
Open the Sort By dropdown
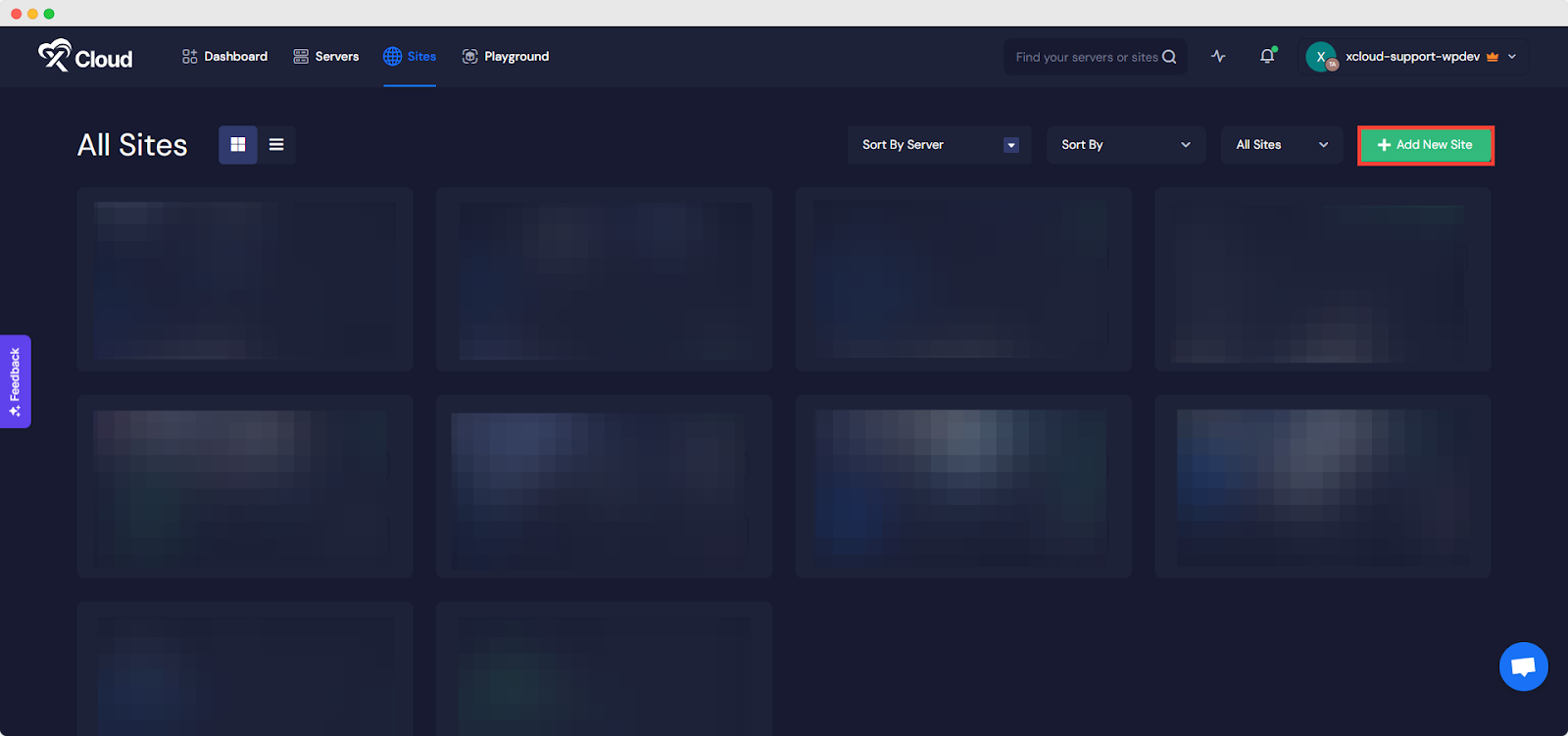pyautogui.click(x=1125, y=144)
